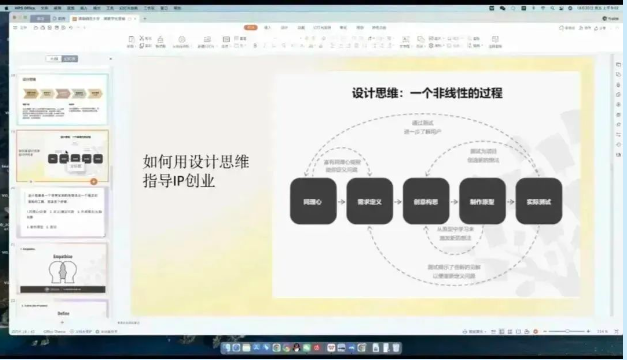Select the highlighted Home ribbon tab
627x360 pixels.
coord(251,27)
